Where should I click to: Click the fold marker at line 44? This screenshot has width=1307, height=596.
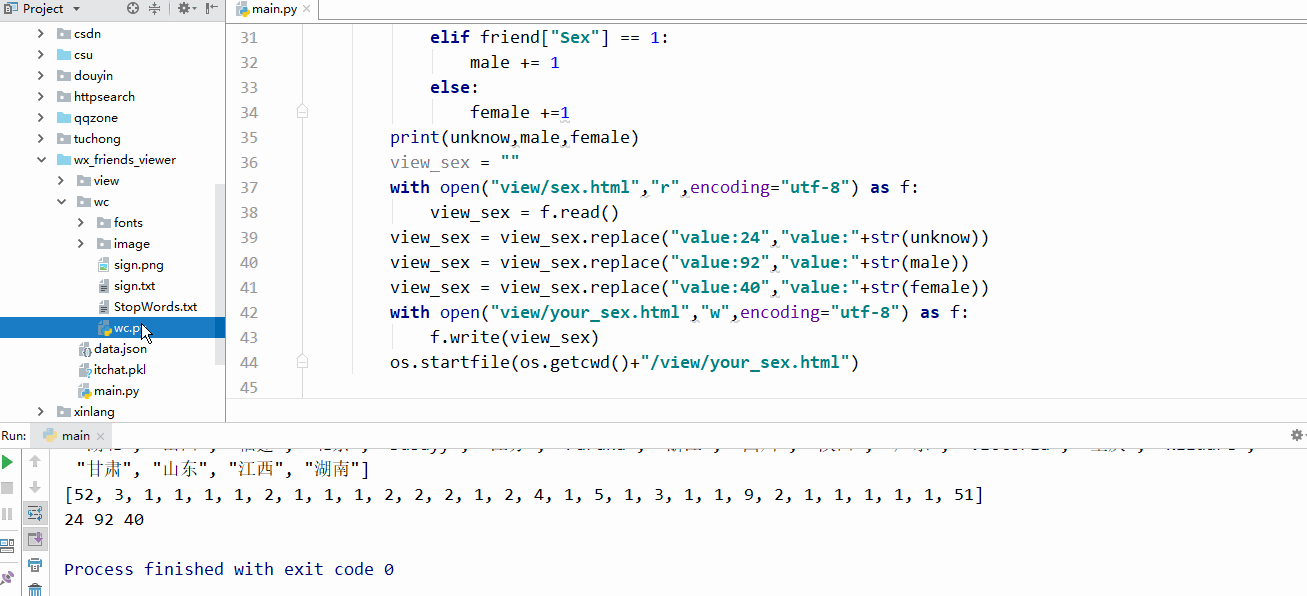pos(302,362)
